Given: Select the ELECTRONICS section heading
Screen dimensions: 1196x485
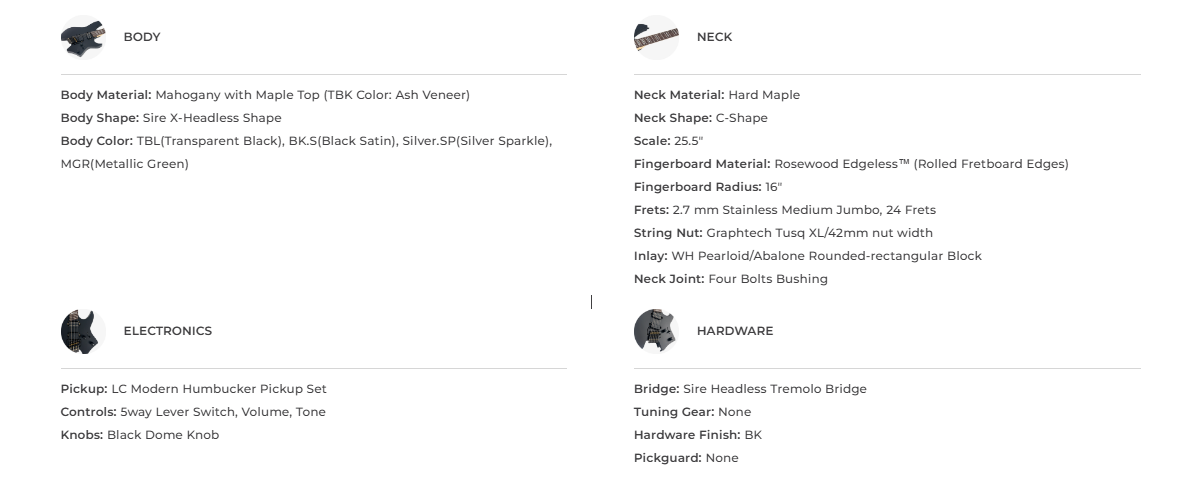Looking at the screenshot, I should 167,331.
